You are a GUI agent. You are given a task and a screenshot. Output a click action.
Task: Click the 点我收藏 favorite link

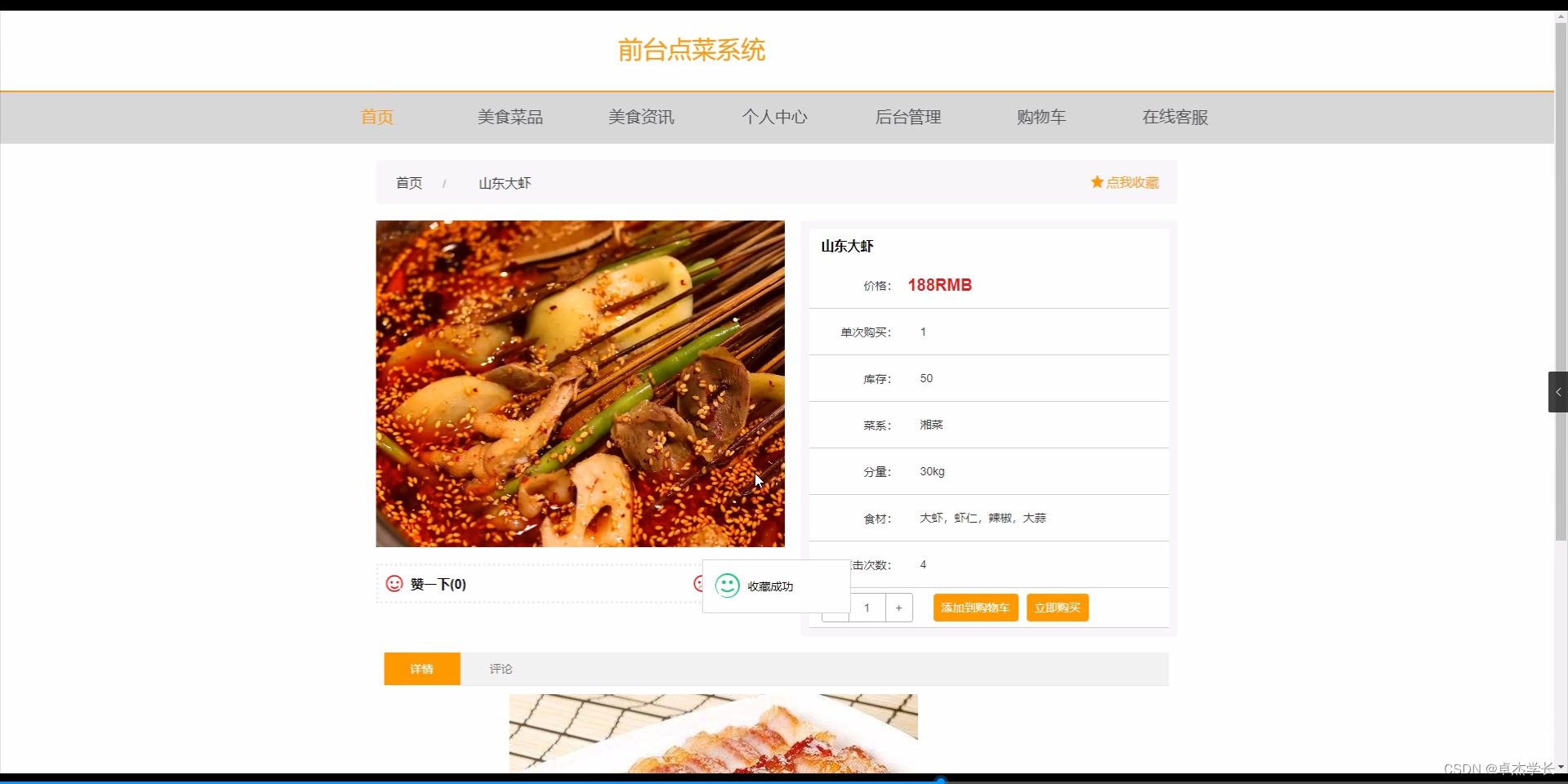point(1132,182)
